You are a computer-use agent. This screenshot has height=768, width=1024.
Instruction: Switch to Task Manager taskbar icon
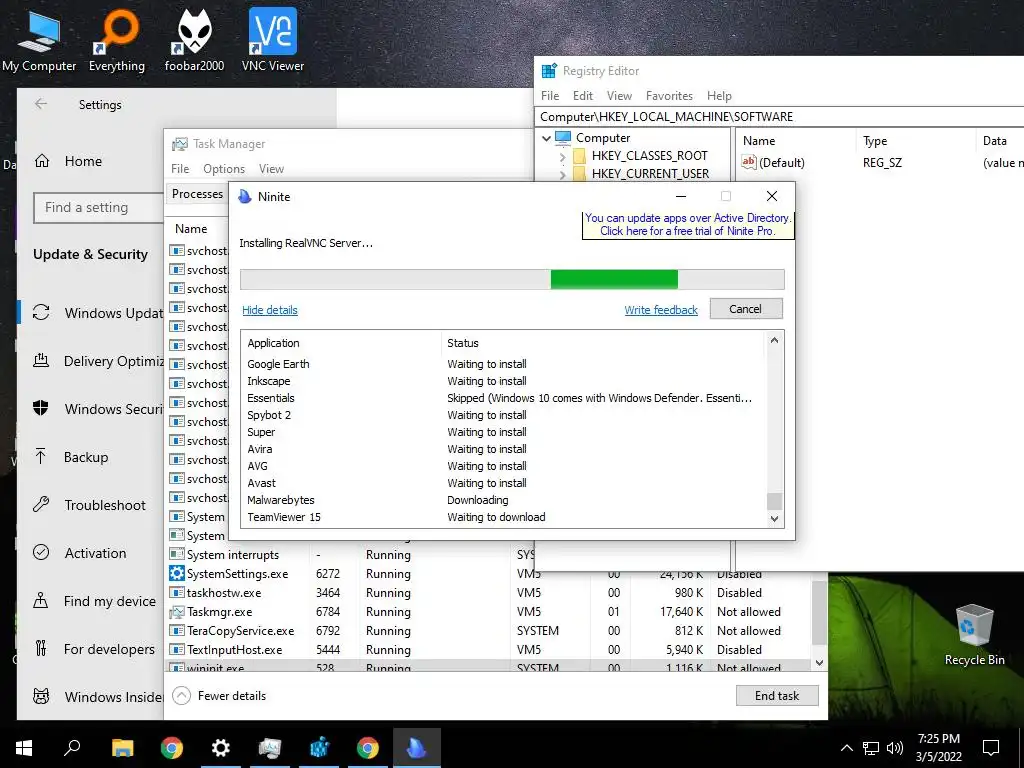coord(270,748)
